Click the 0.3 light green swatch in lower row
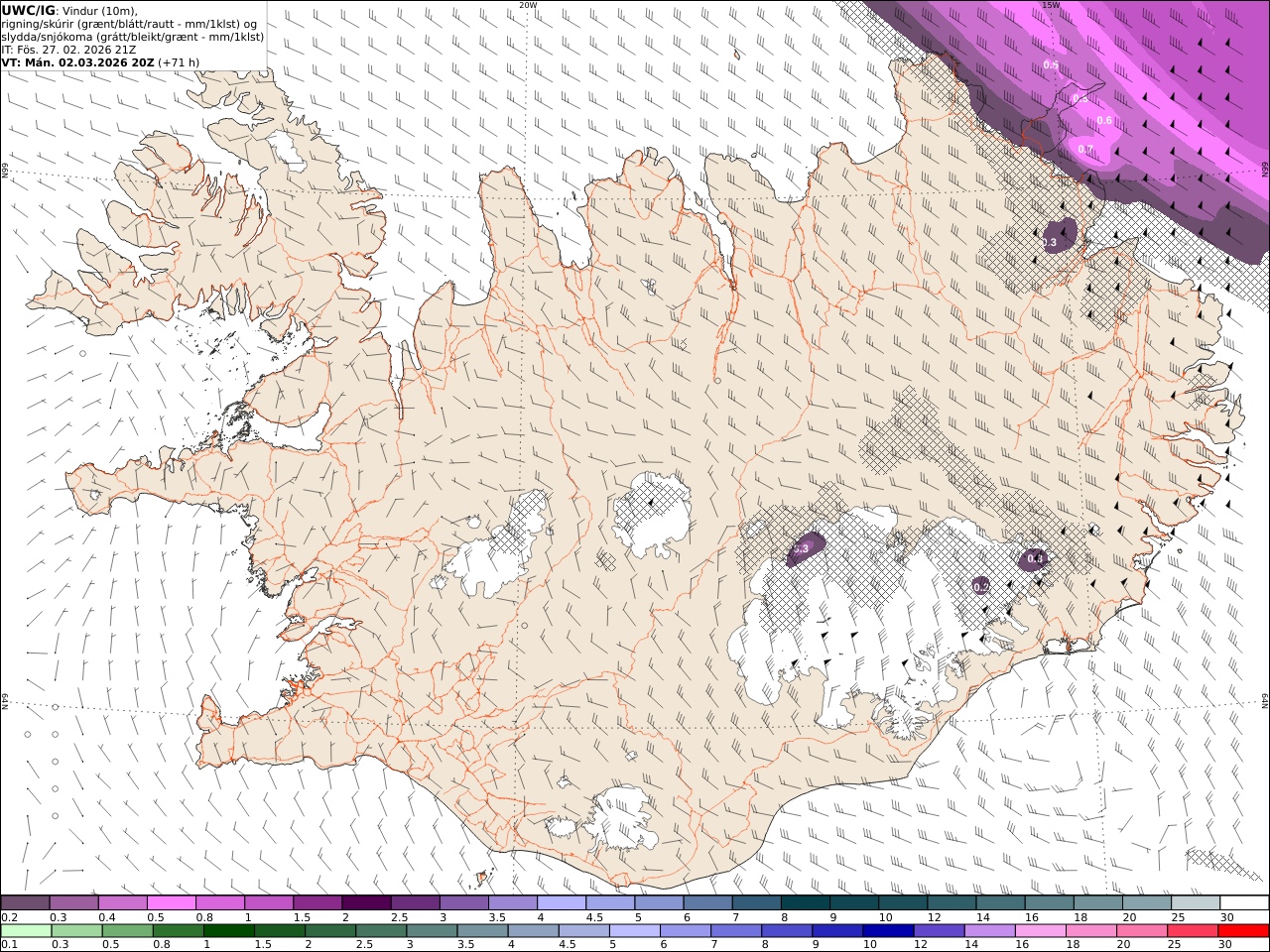This screenshot has width=1270, height=952. (76, 930)
